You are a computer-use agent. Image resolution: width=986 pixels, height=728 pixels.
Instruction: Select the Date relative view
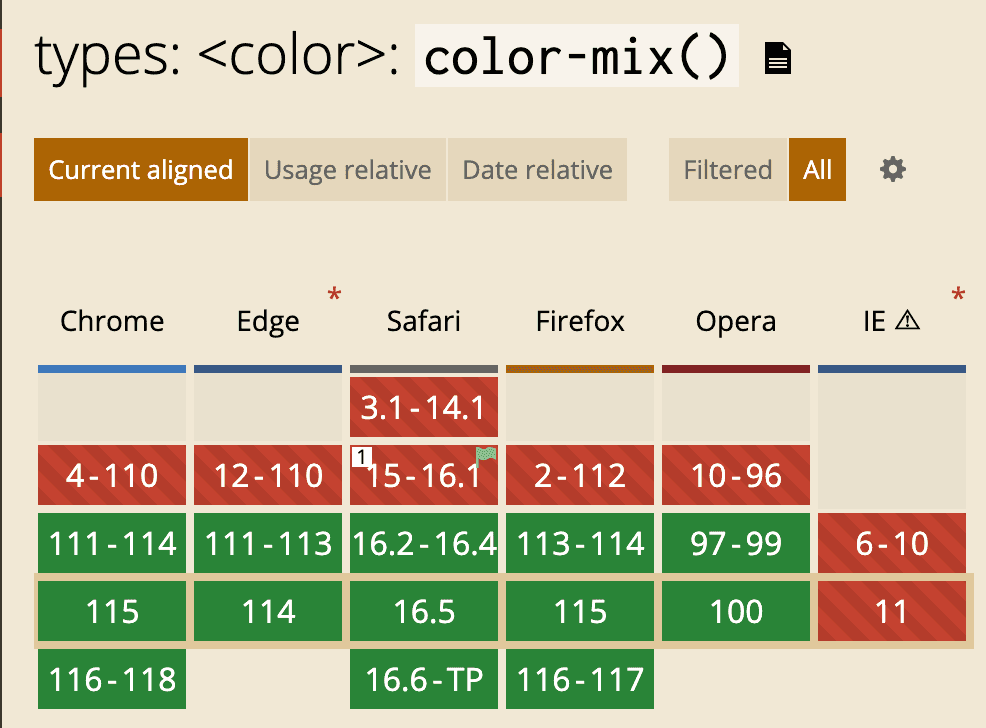coord(537,170)
